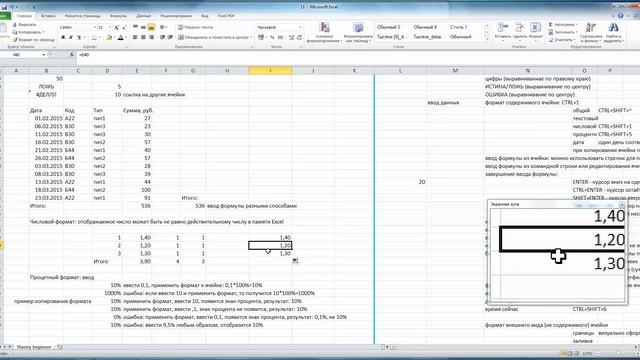Click insert function fx button

71,55
